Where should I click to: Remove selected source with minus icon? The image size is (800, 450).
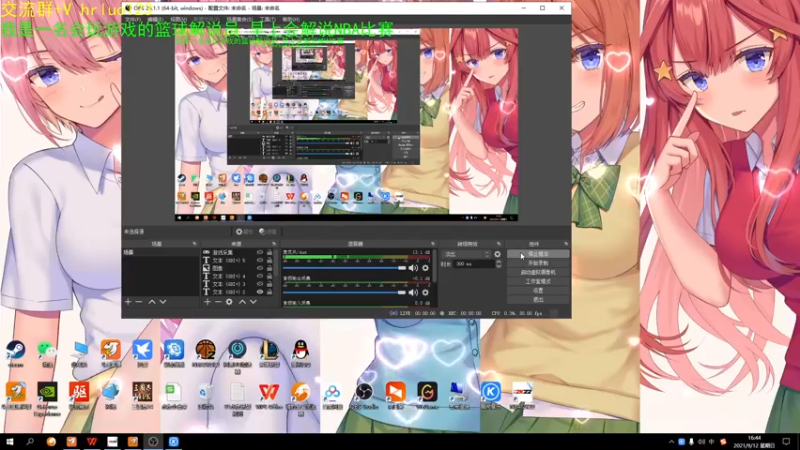click(x=218, y=302)
